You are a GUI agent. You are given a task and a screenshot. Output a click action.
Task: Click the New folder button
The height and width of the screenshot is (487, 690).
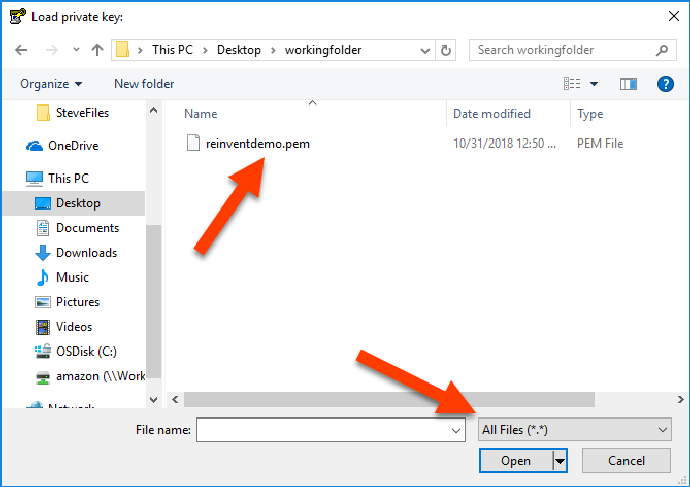(x=144, y=84)
